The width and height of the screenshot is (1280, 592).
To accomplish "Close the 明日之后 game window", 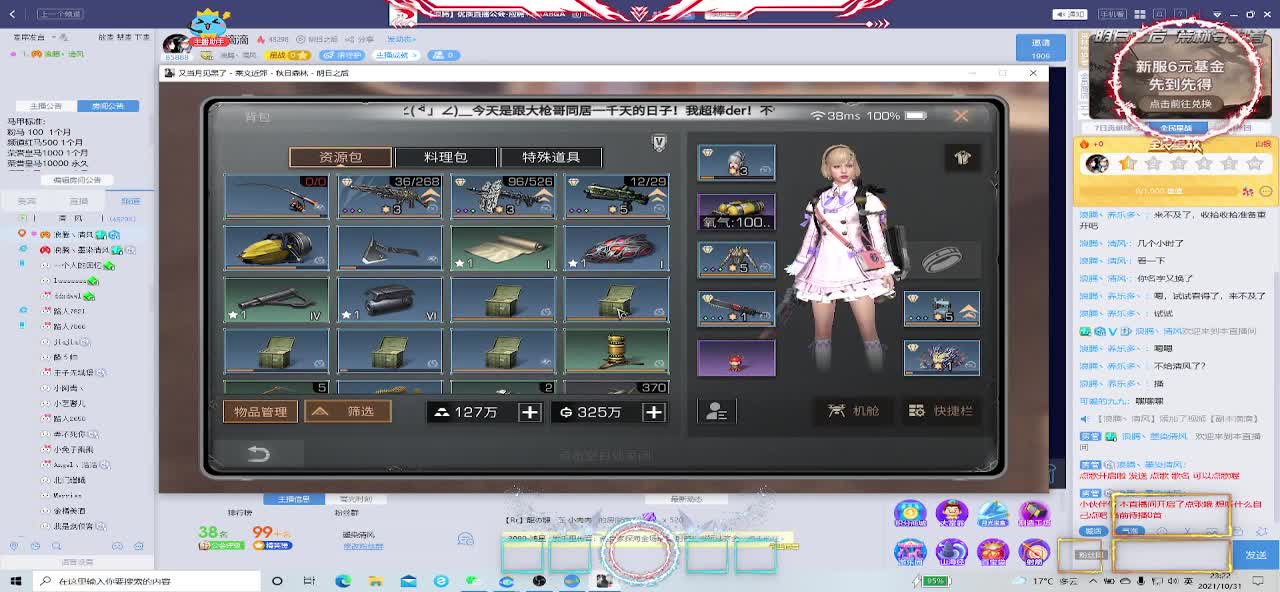I will click(x=1033, y=73).
